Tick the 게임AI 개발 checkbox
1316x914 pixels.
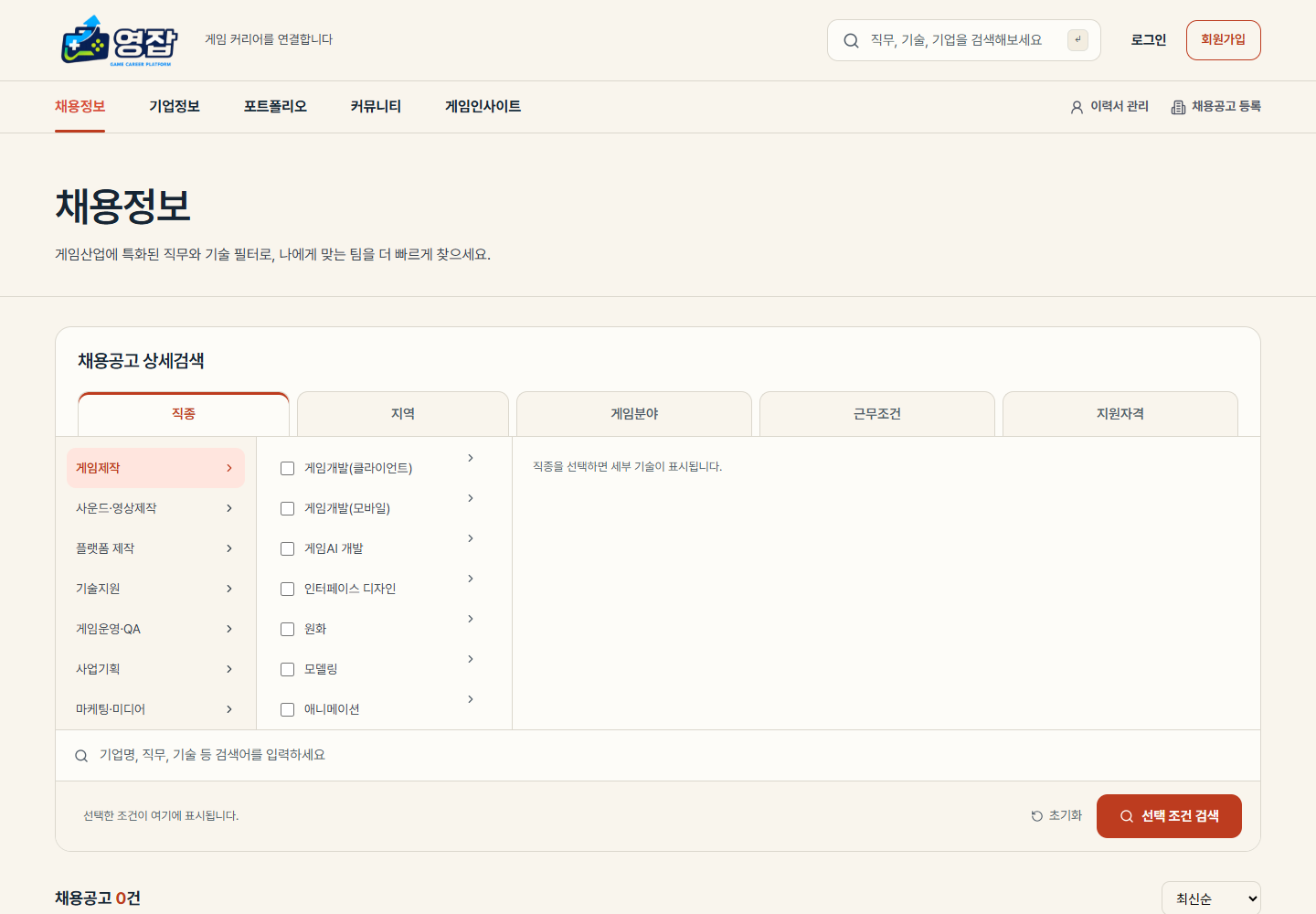pos(287,548)
